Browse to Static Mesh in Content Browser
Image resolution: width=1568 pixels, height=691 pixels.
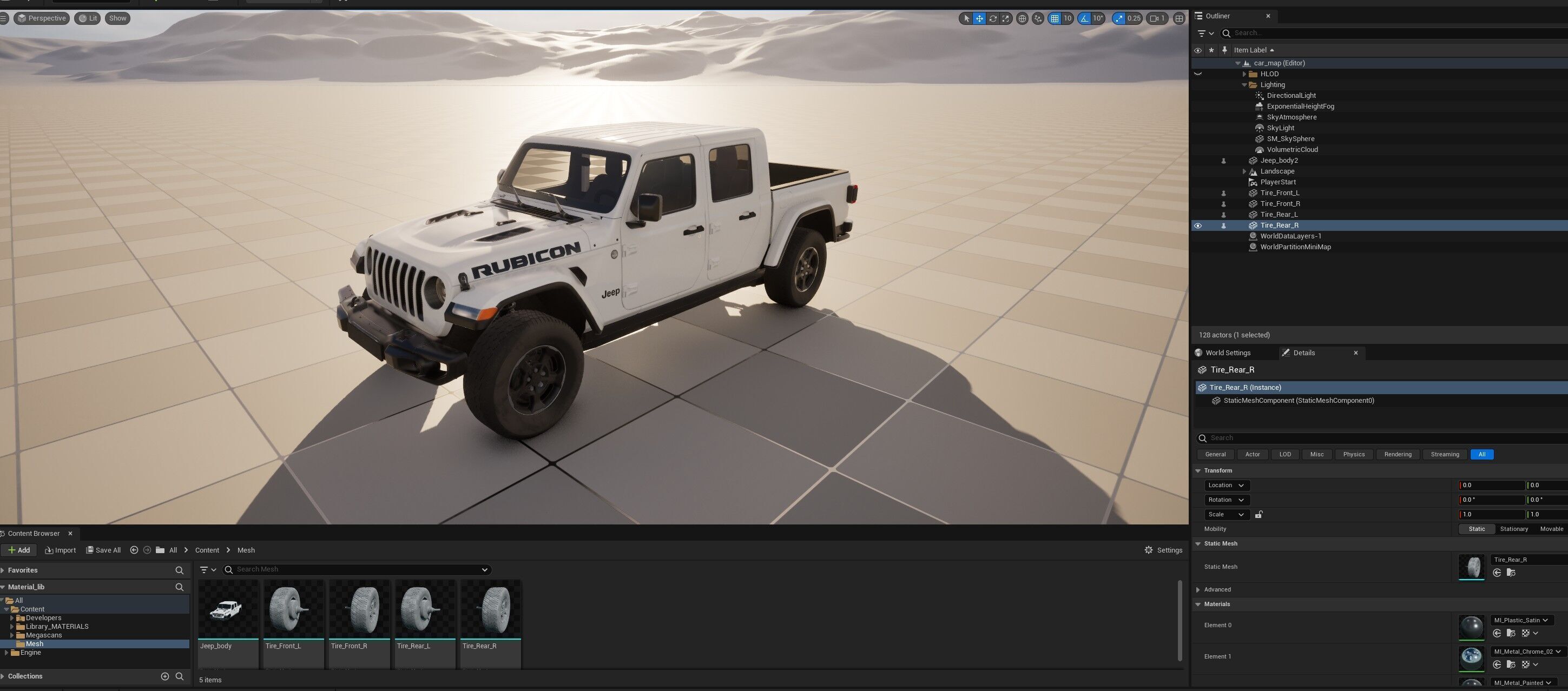tap(1511, 573)
